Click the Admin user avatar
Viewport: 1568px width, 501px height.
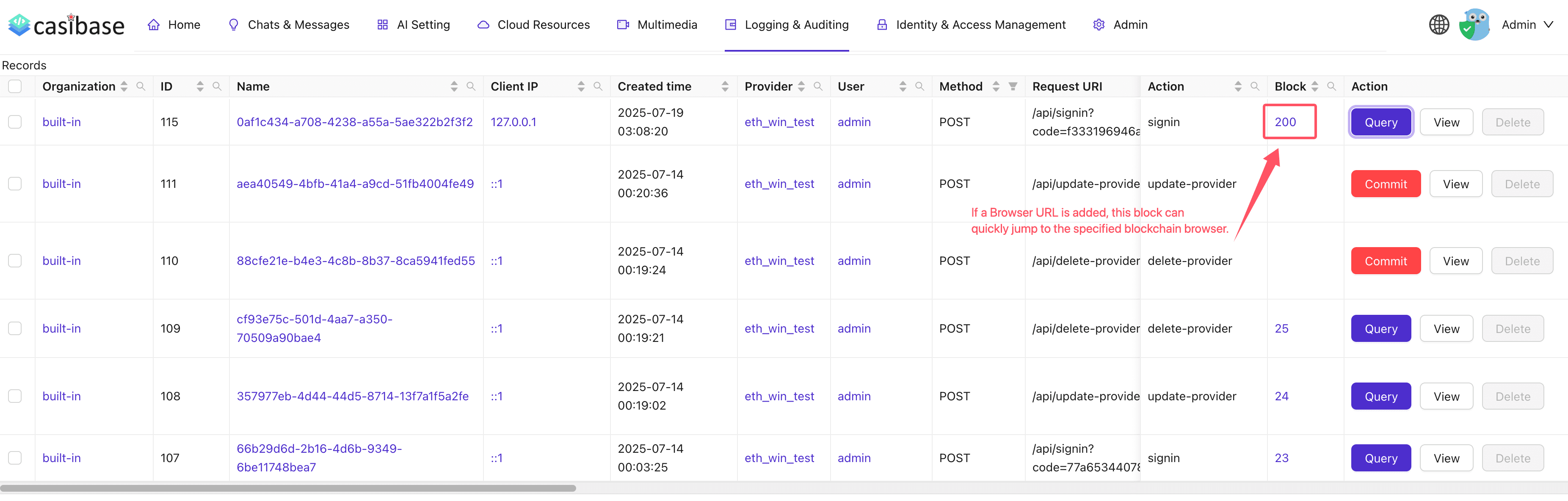pos(1474,25)
